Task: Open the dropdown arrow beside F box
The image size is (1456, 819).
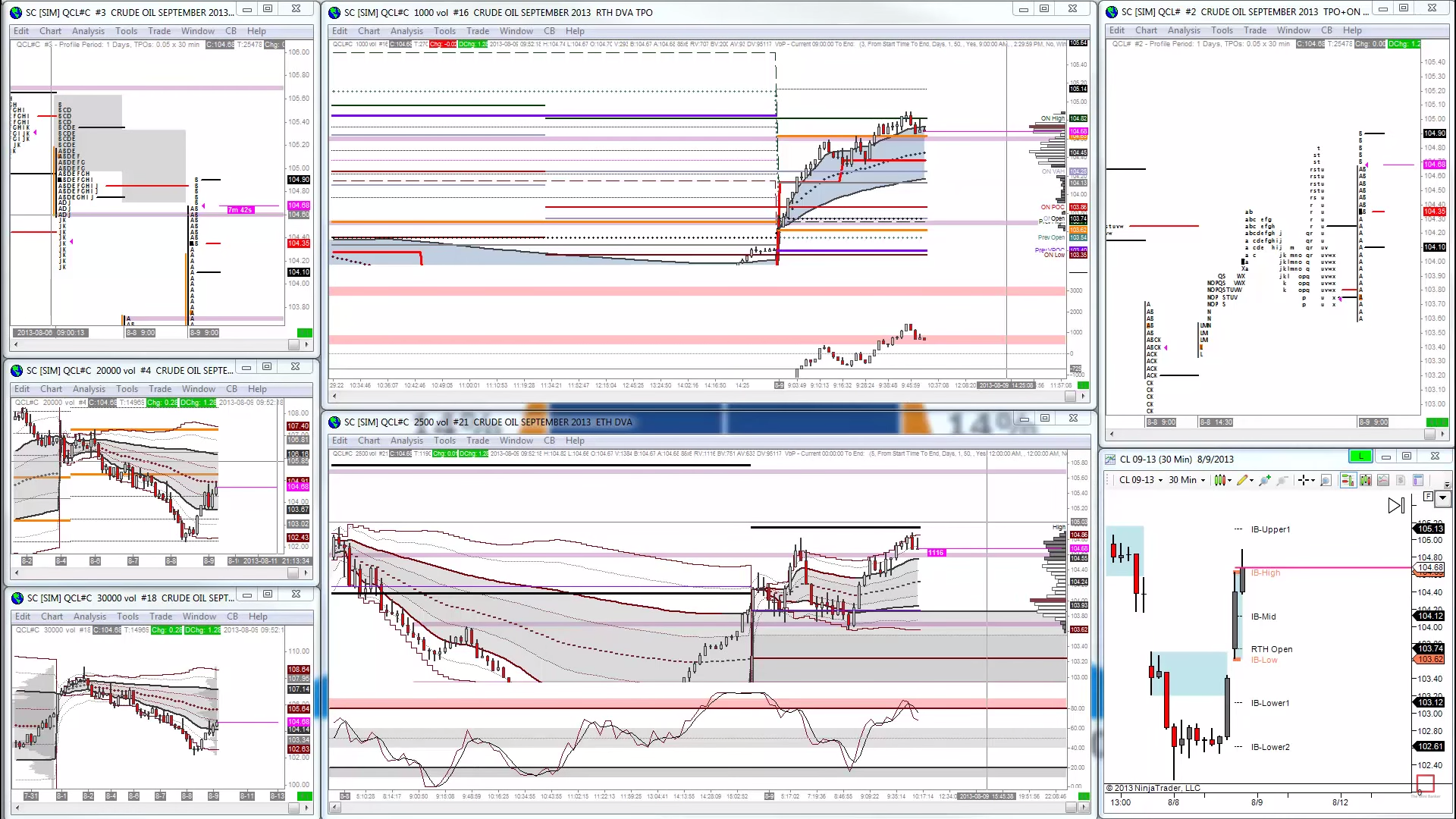Action: (1442, 498)
